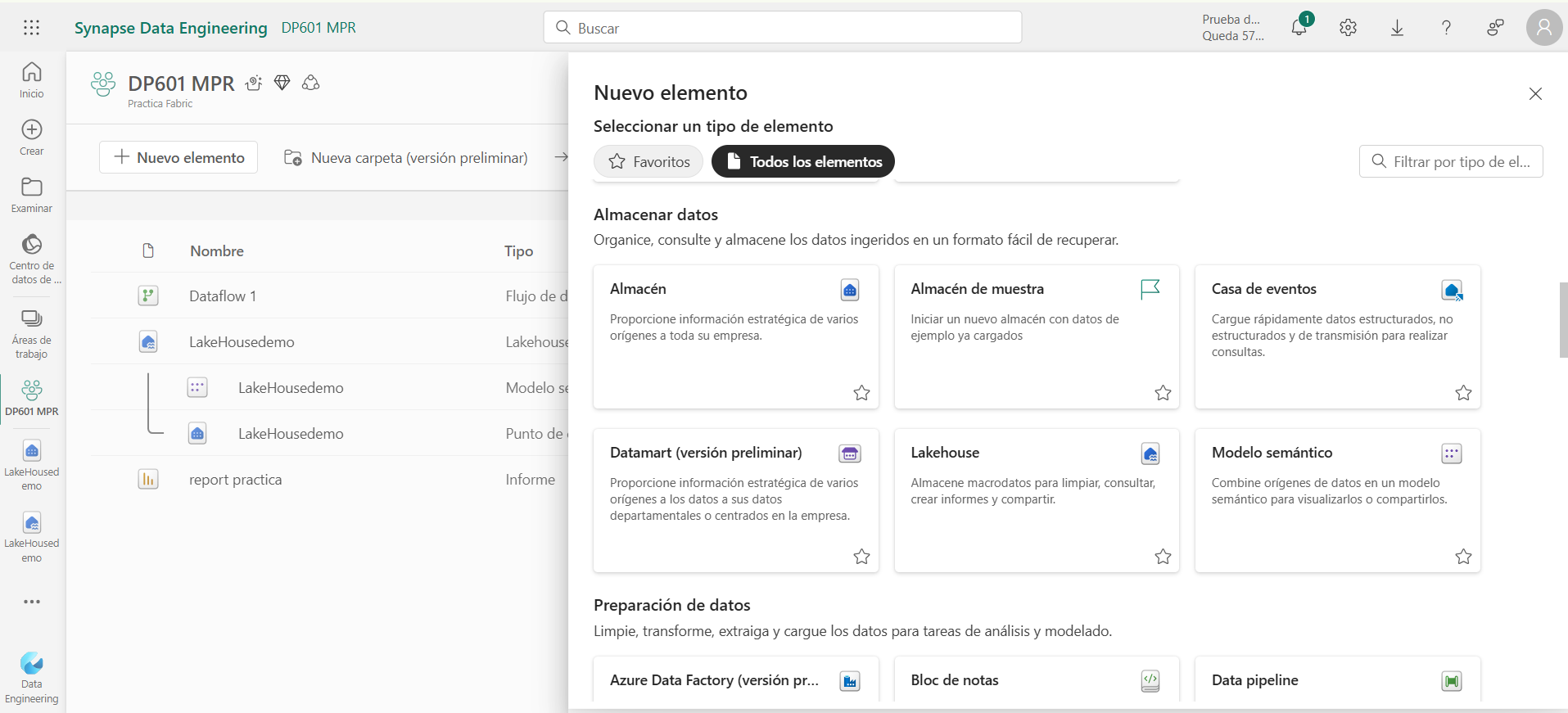The width and height of the screenshot is (1568, 713).
Task: Click workspace settings icon next to title
Action: tap(254, 83)
